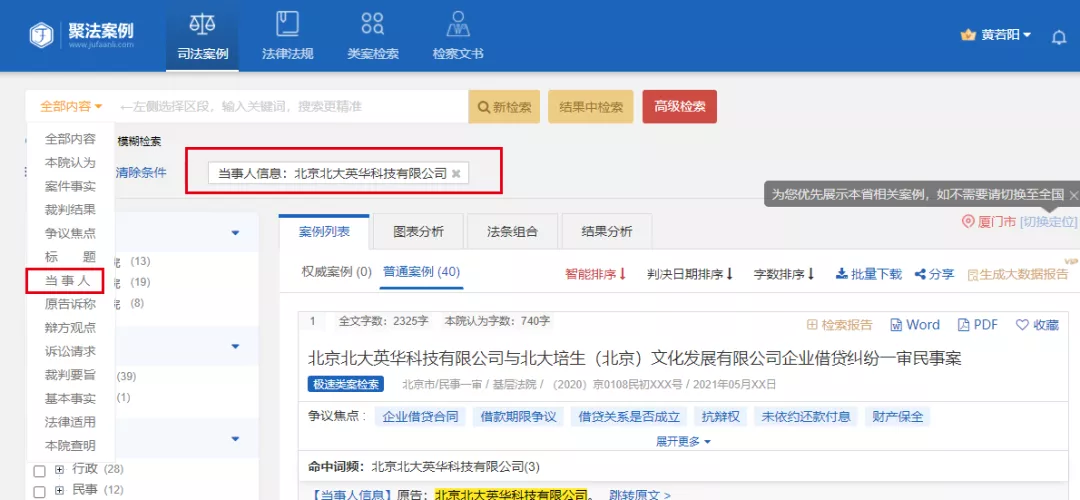Select 裁判要旨 in the dropdown list
Viewport: 1080px width, 500px height.
click(70, 375)
